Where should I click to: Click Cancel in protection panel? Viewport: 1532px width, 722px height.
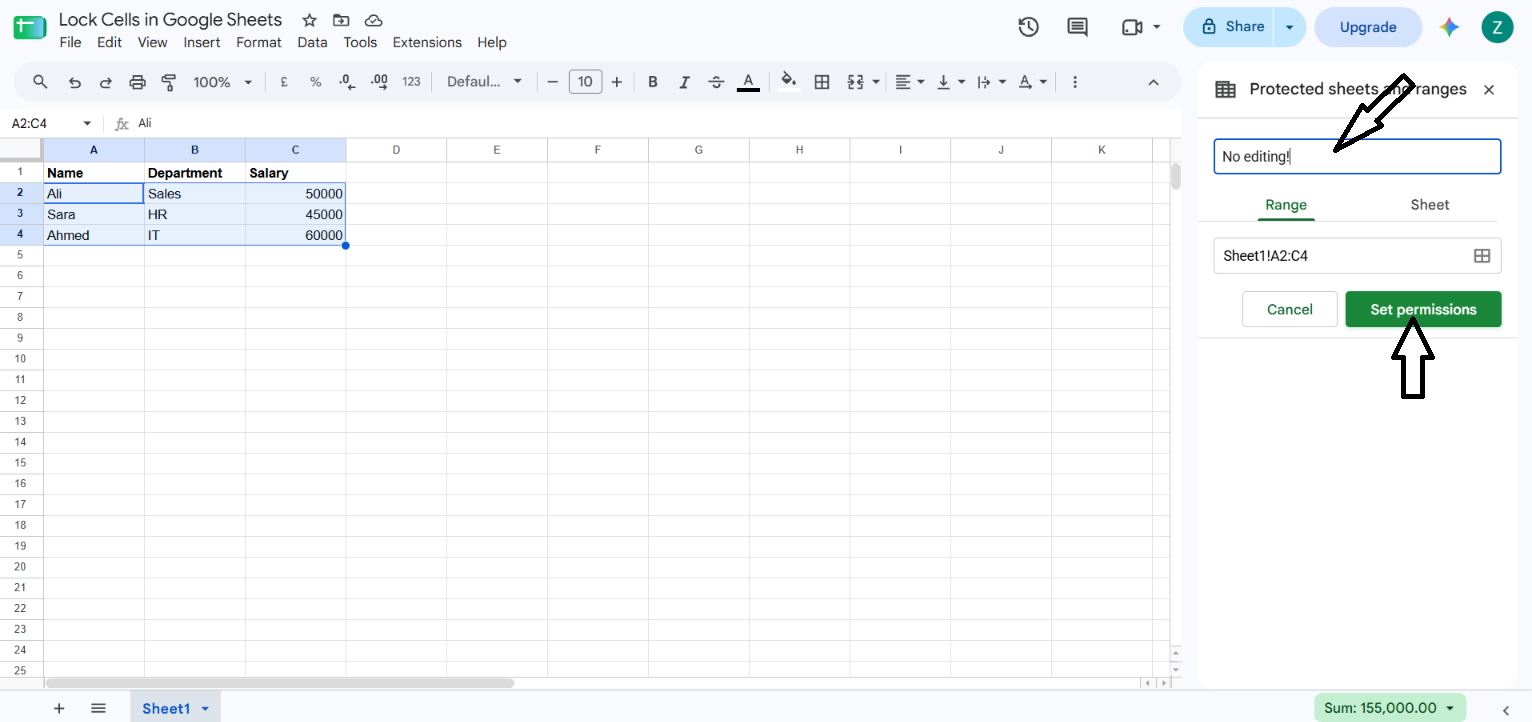[1290, 309]
